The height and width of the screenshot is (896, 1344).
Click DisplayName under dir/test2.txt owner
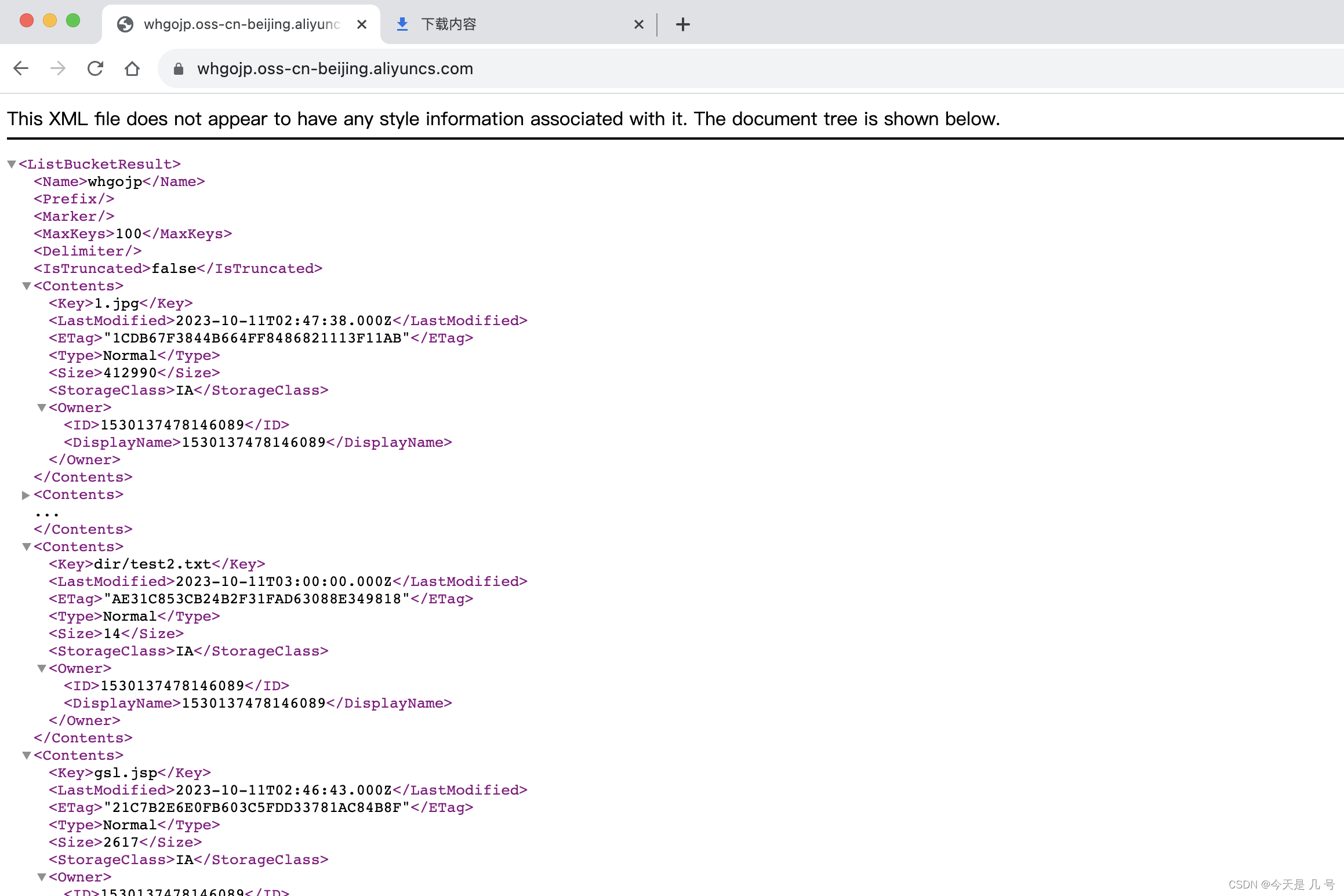pyautogui.click(x=254, y=704)
